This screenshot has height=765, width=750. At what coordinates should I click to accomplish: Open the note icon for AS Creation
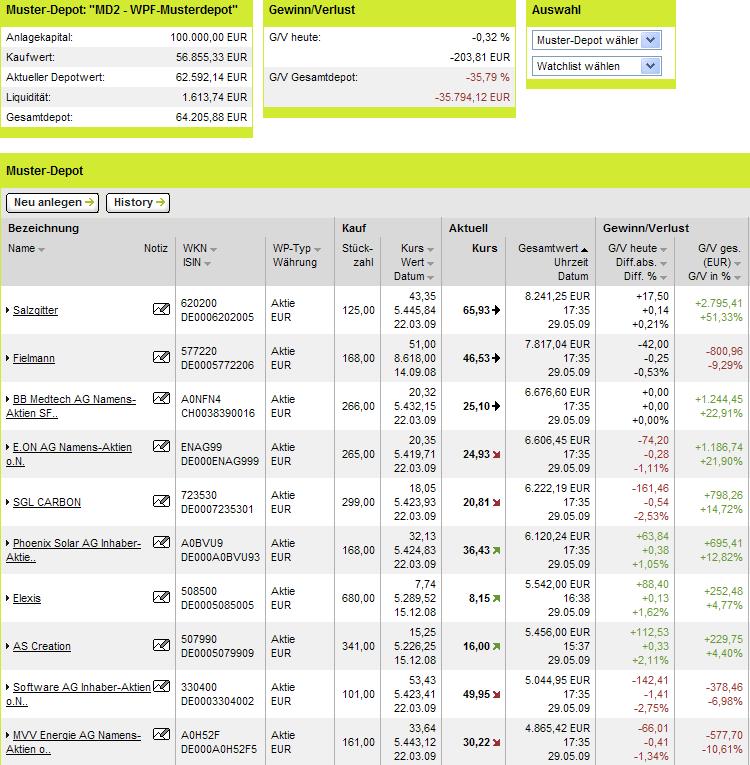[162, 645]
